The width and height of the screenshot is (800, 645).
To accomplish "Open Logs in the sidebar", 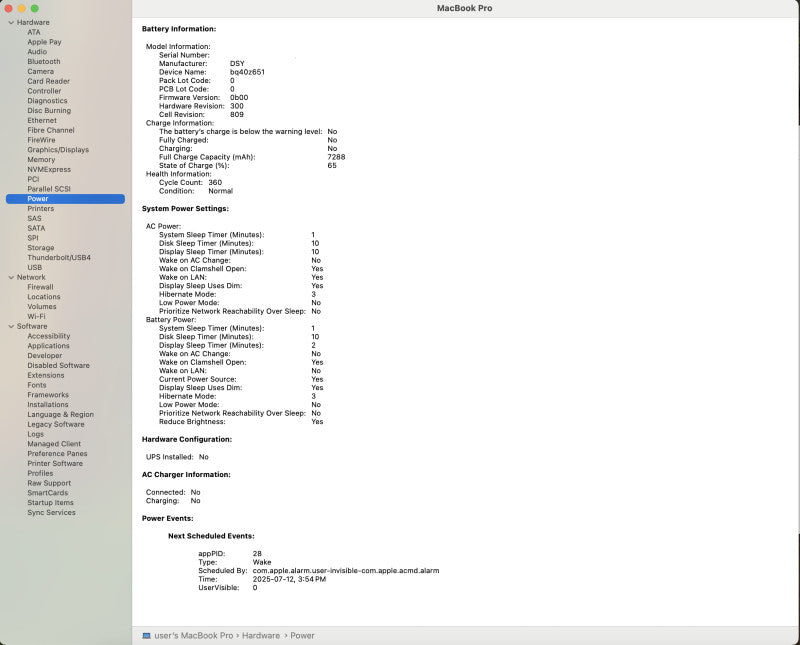I will click(x=36, y=434).
